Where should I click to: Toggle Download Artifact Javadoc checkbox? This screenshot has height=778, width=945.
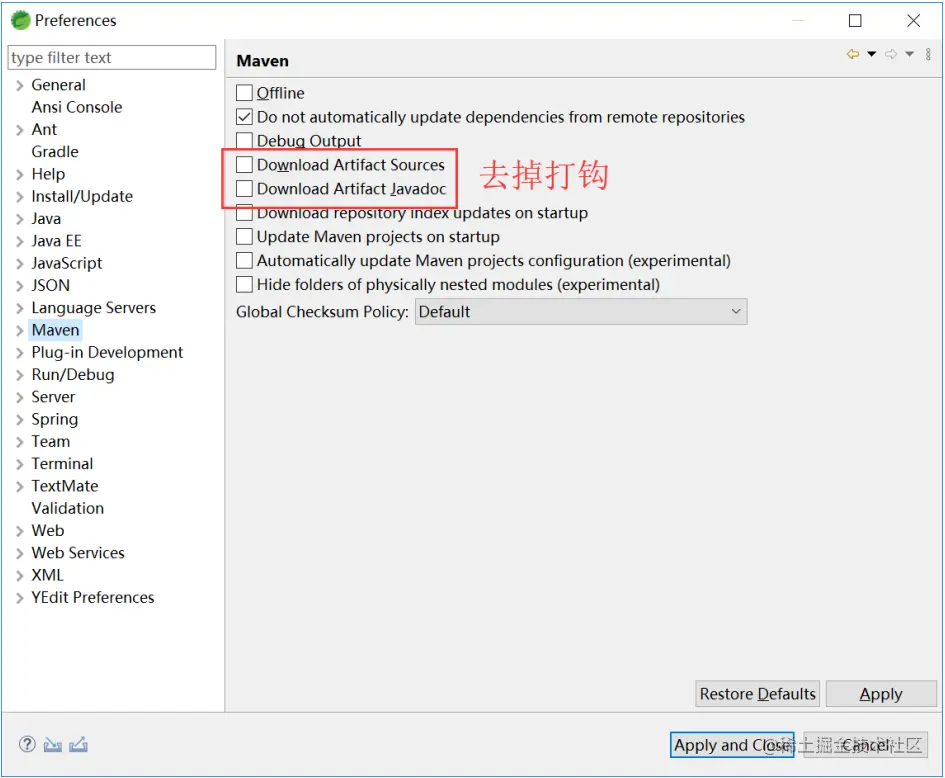(244, 189)
